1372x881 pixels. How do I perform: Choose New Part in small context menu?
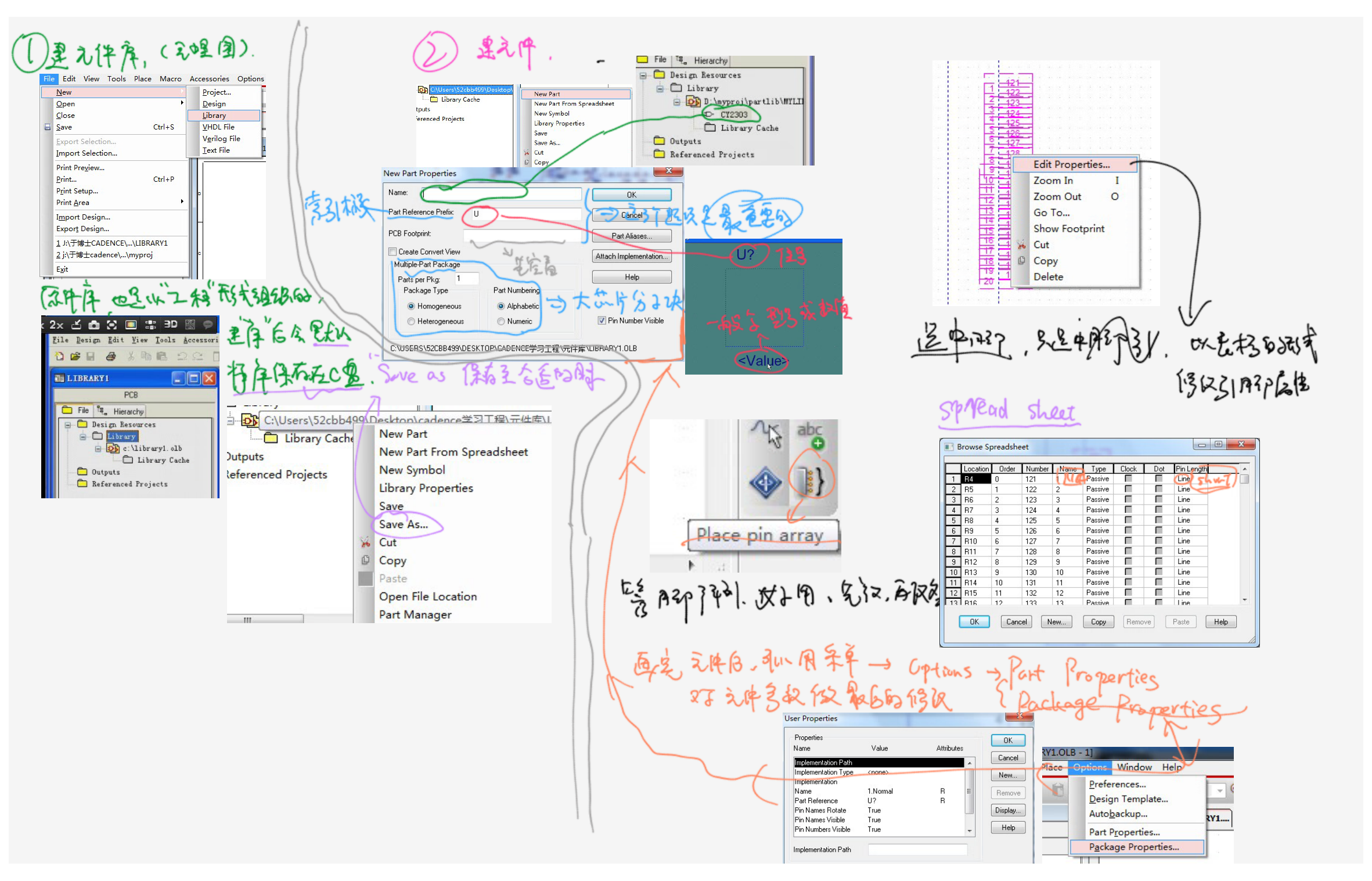(575, 94)
